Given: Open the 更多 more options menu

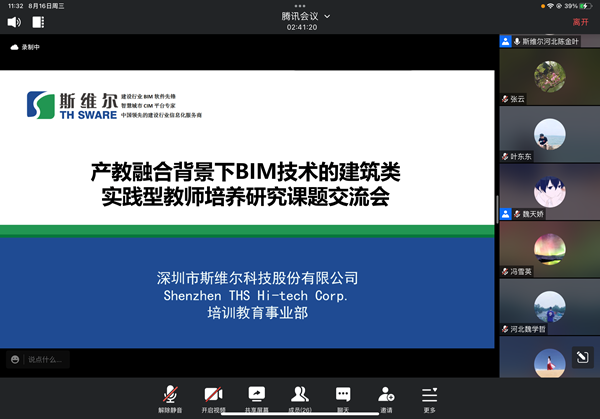Looking at the screenshot, I should click(x=429, y=397).
